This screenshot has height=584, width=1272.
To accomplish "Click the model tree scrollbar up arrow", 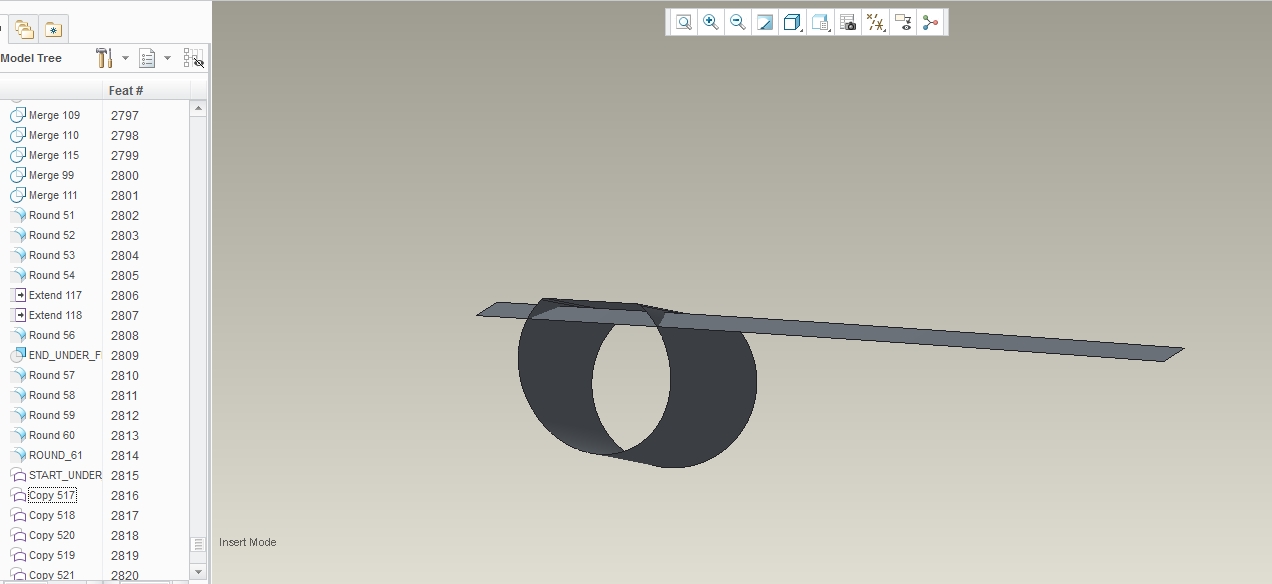I will pos(198,108).
